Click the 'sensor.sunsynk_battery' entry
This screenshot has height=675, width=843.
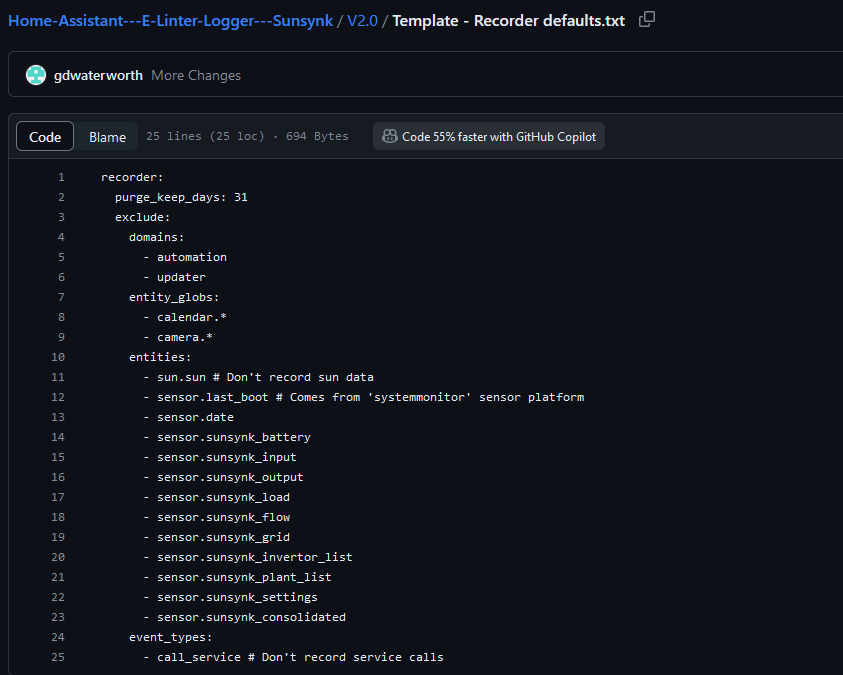(x=227, y=437)
